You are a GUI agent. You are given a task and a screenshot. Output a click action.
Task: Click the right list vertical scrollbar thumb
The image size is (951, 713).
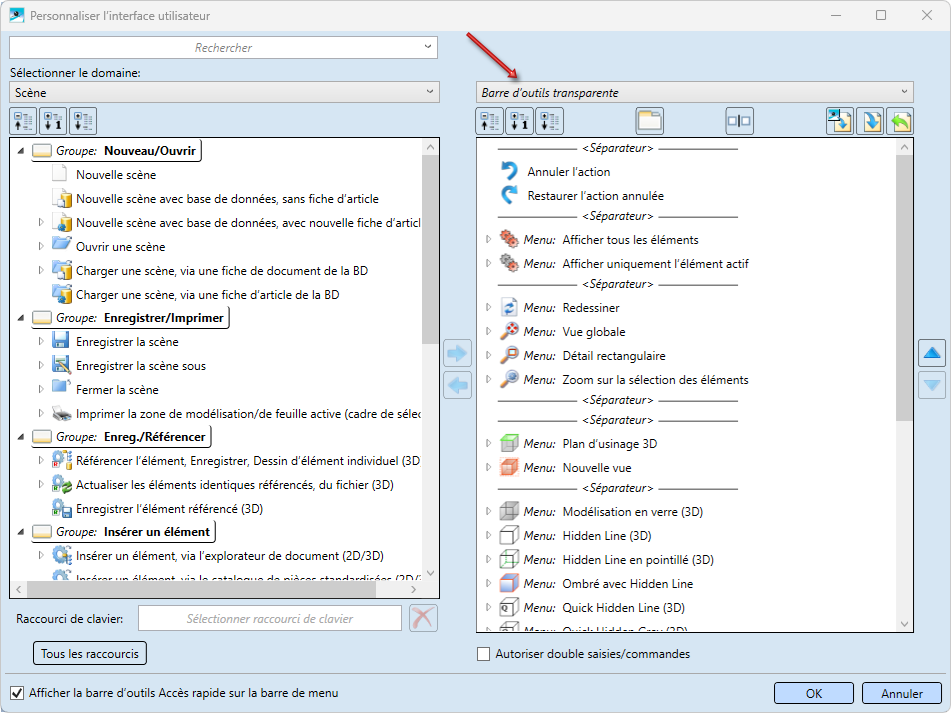point(904,287)
